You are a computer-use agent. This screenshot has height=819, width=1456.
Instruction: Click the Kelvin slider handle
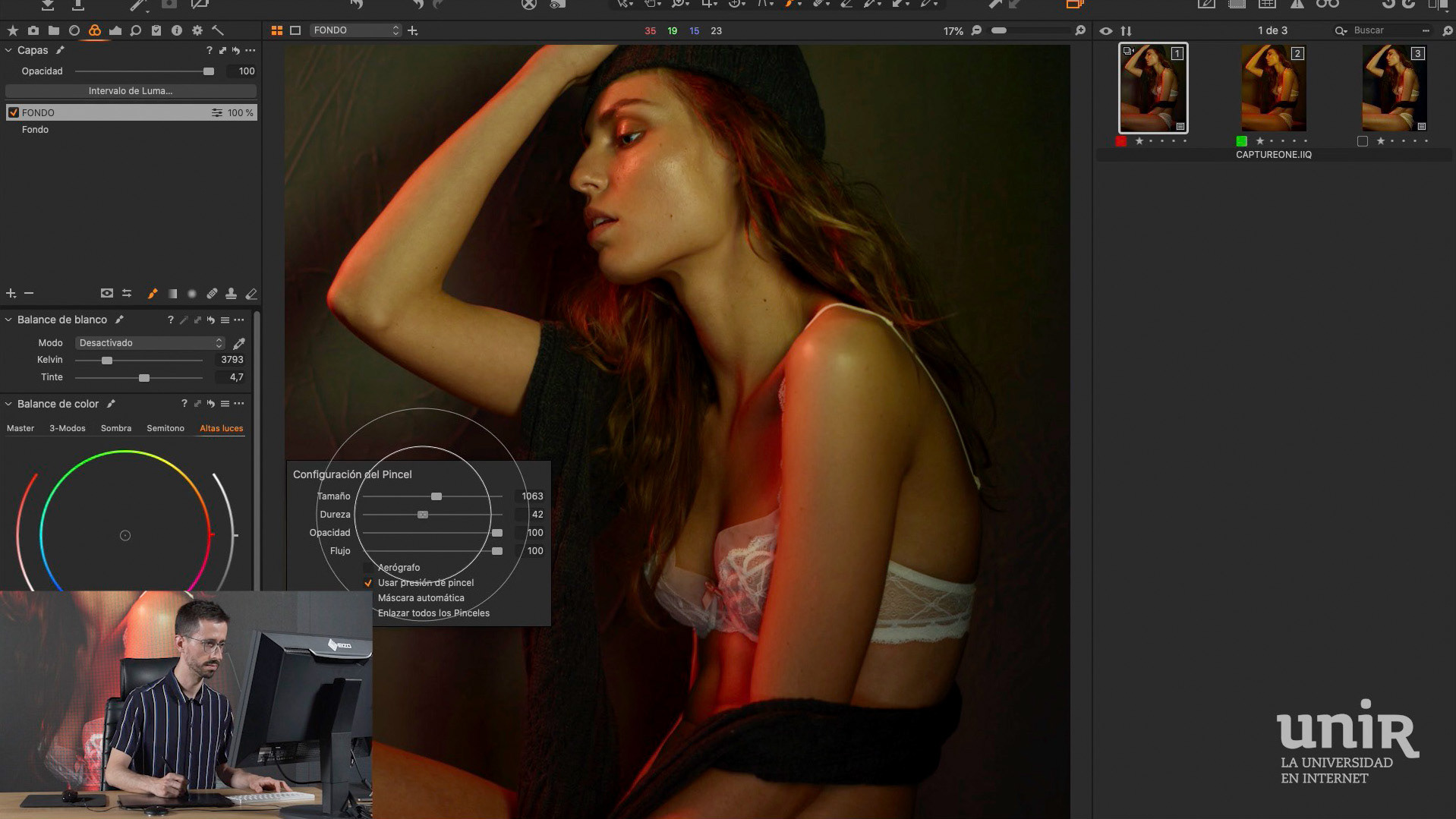click(107, 361)
